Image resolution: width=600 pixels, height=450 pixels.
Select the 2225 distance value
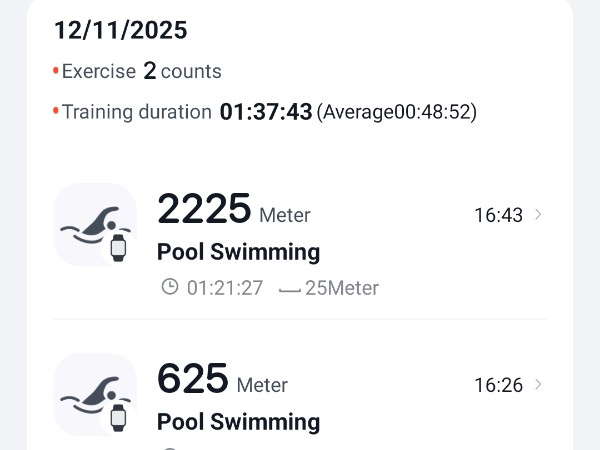point(204,209)
